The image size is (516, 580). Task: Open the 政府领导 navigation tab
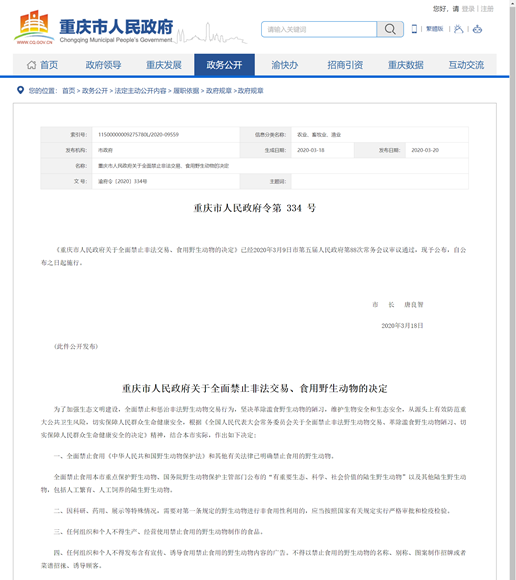pyautogui.click(x=103, y=65)
